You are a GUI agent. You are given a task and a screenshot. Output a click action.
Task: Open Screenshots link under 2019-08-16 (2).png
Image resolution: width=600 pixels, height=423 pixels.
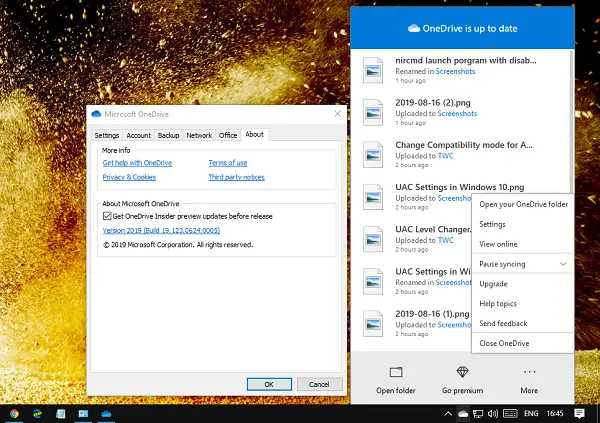(457, 113)
